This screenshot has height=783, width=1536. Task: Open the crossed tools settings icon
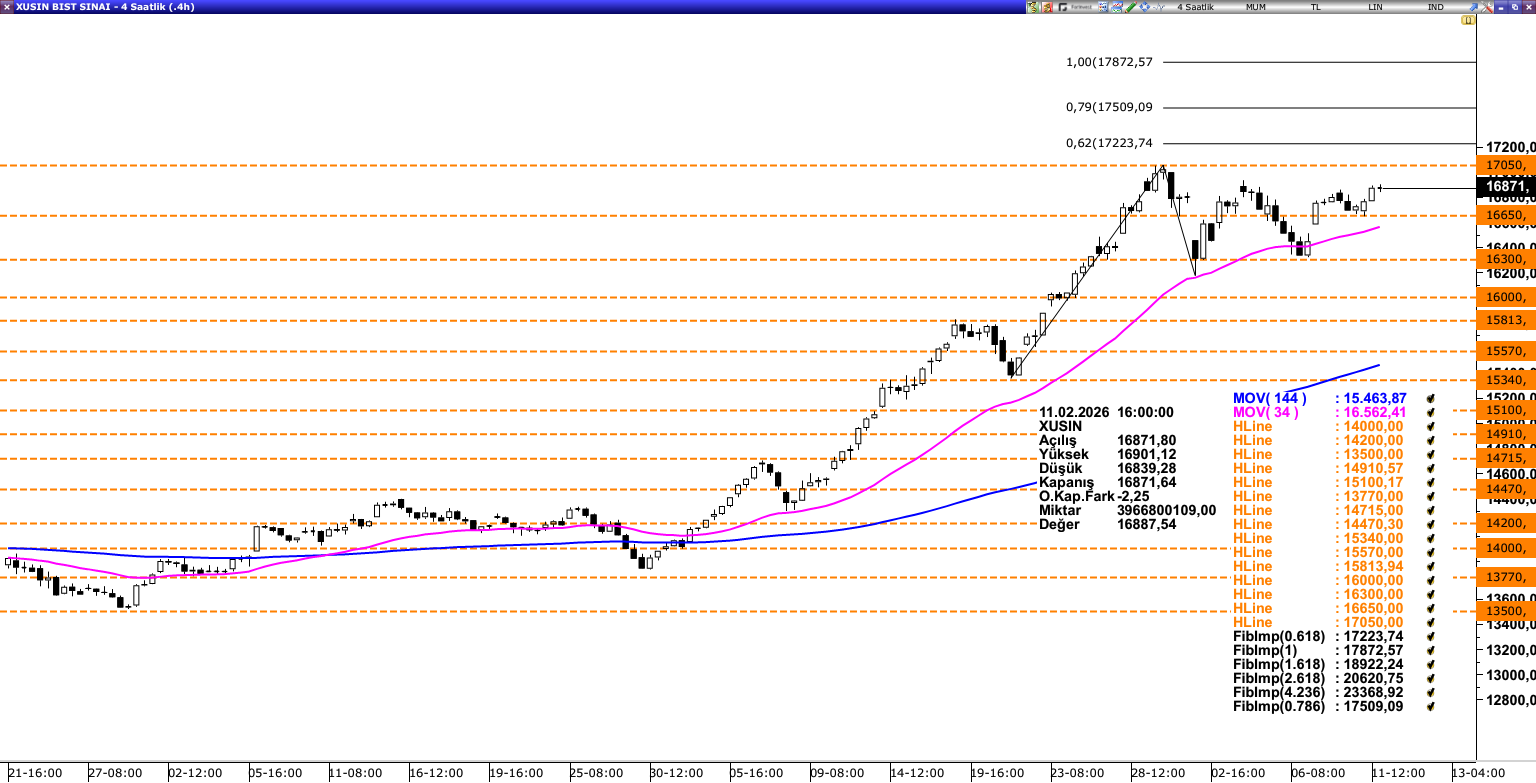click(1487, 7)
